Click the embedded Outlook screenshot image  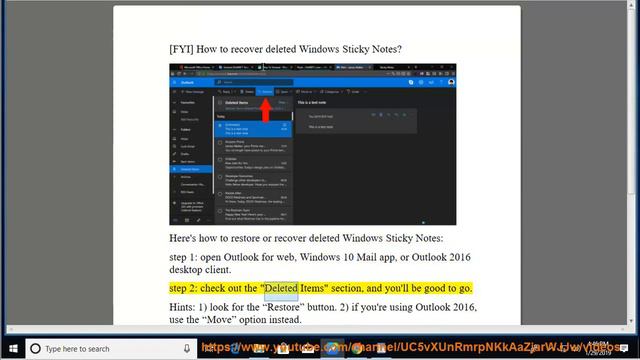313,144
